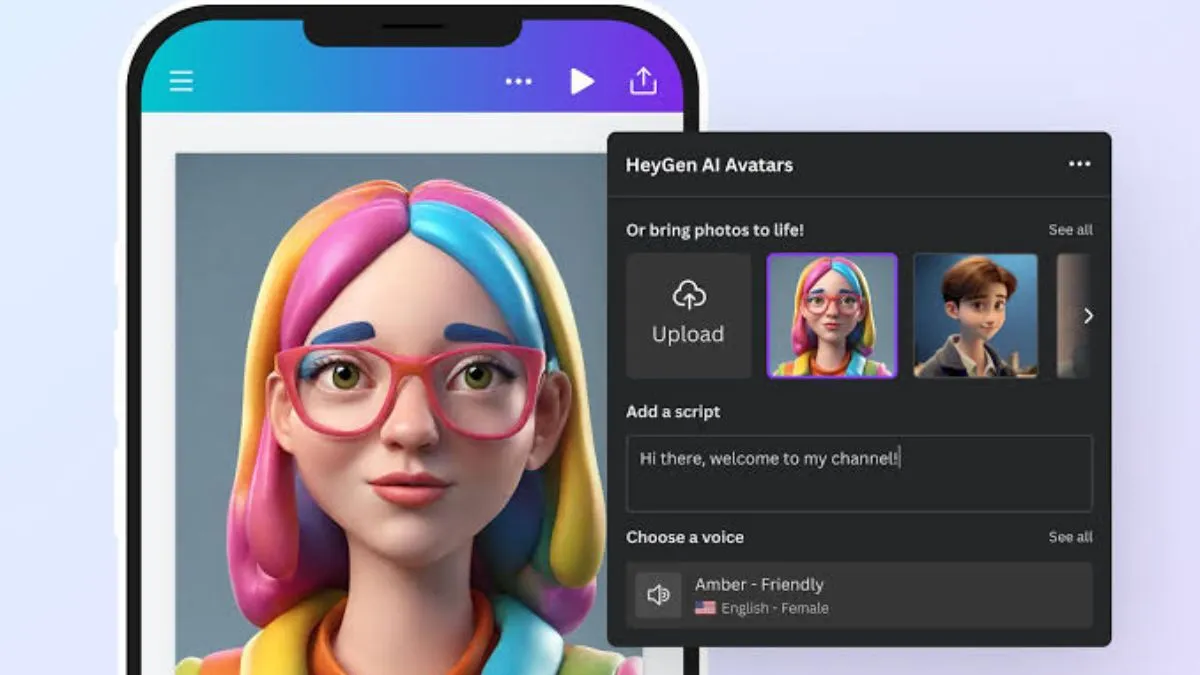This screenshot has width=1200, height=675.
Task: Click the Add a script heading
Action: 673,412
